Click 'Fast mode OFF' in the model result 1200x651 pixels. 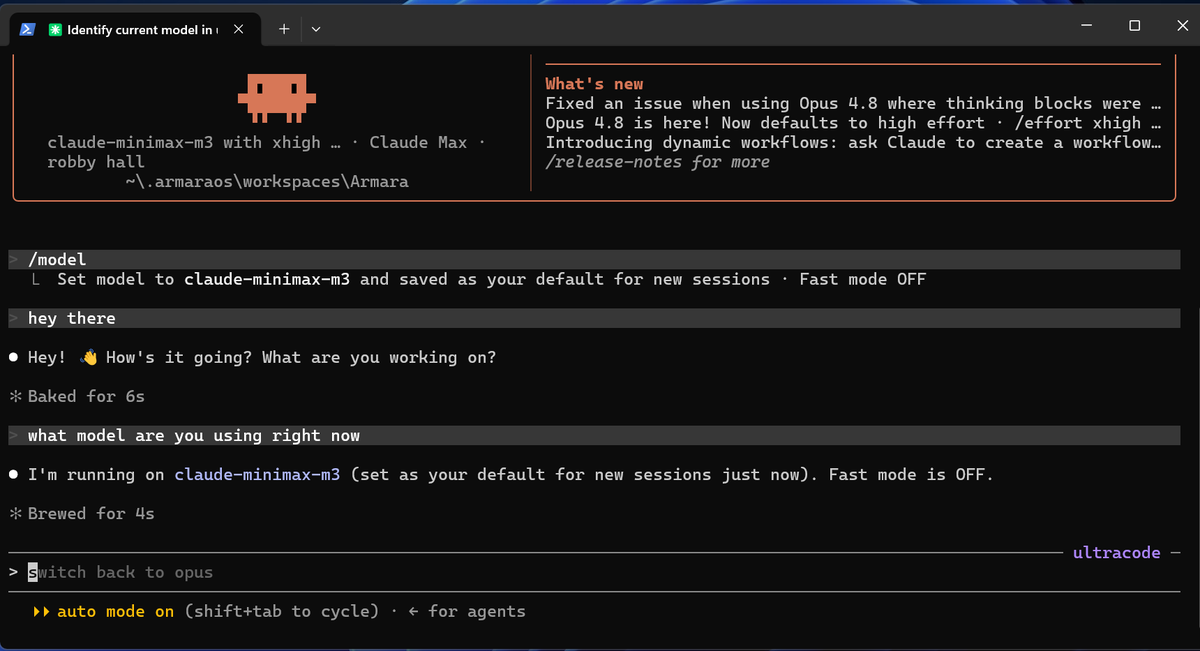(x=862, y=279)
